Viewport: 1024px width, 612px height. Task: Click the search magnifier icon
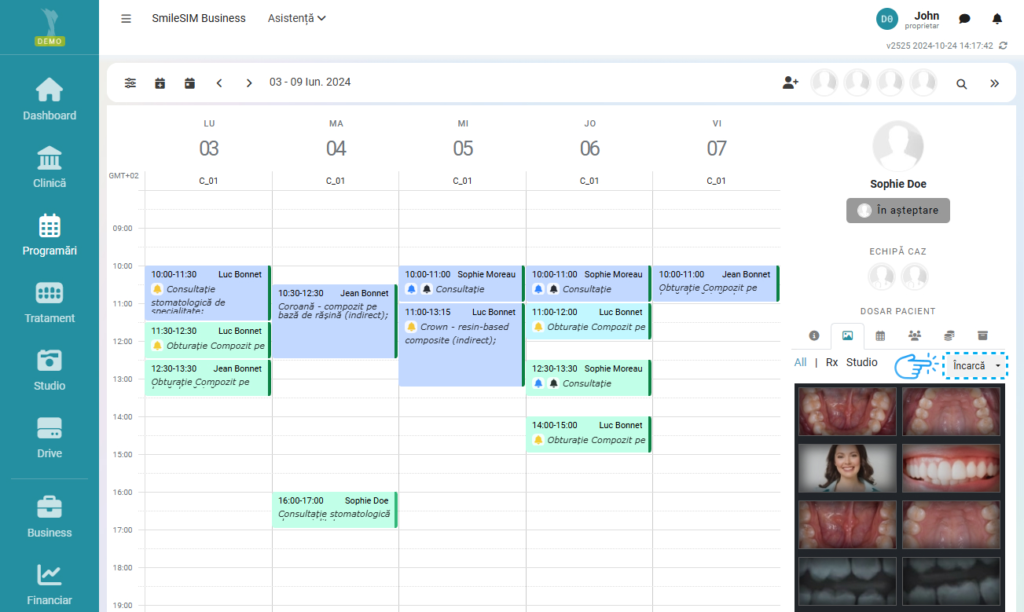pyautogui.click(x=961, y=84)
